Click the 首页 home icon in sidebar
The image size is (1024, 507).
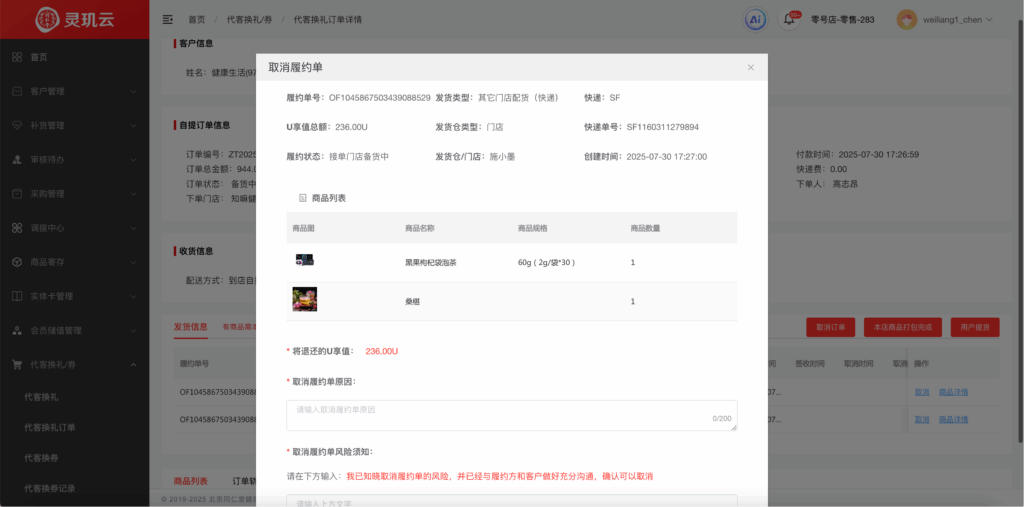coord(17,57)
